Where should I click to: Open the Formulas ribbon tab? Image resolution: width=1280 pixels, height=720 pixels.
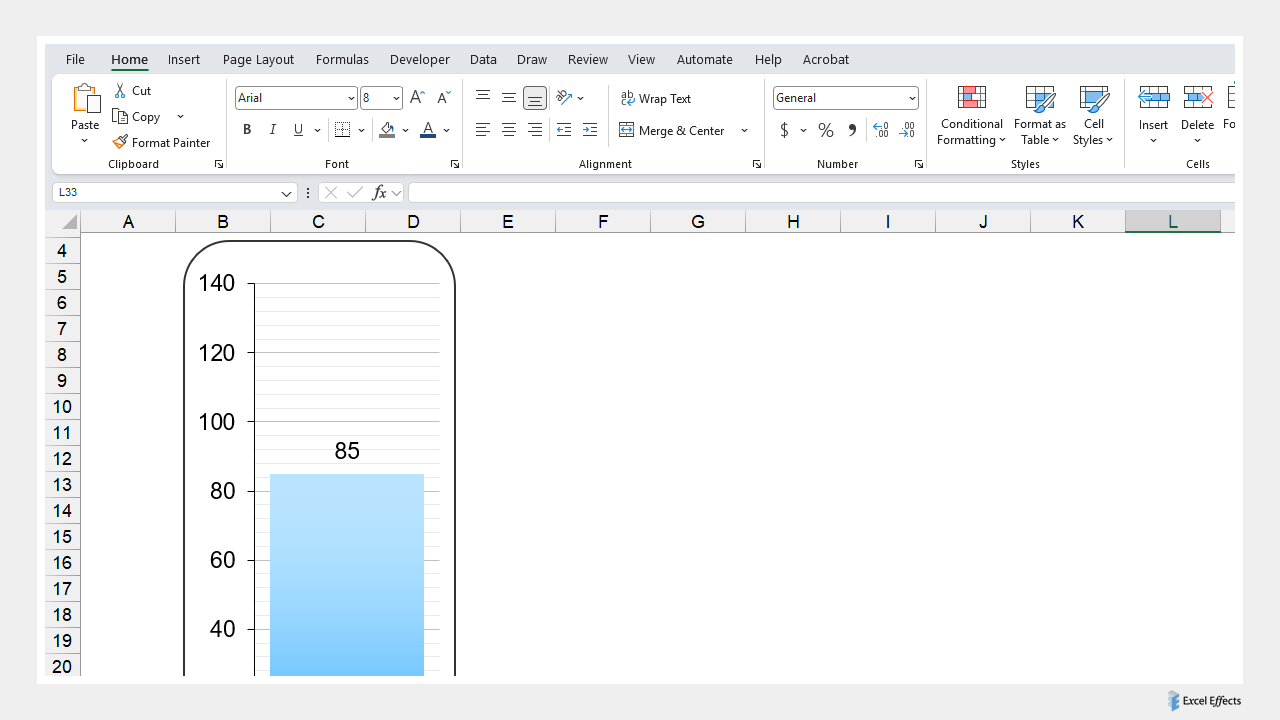tap(342, 59)
